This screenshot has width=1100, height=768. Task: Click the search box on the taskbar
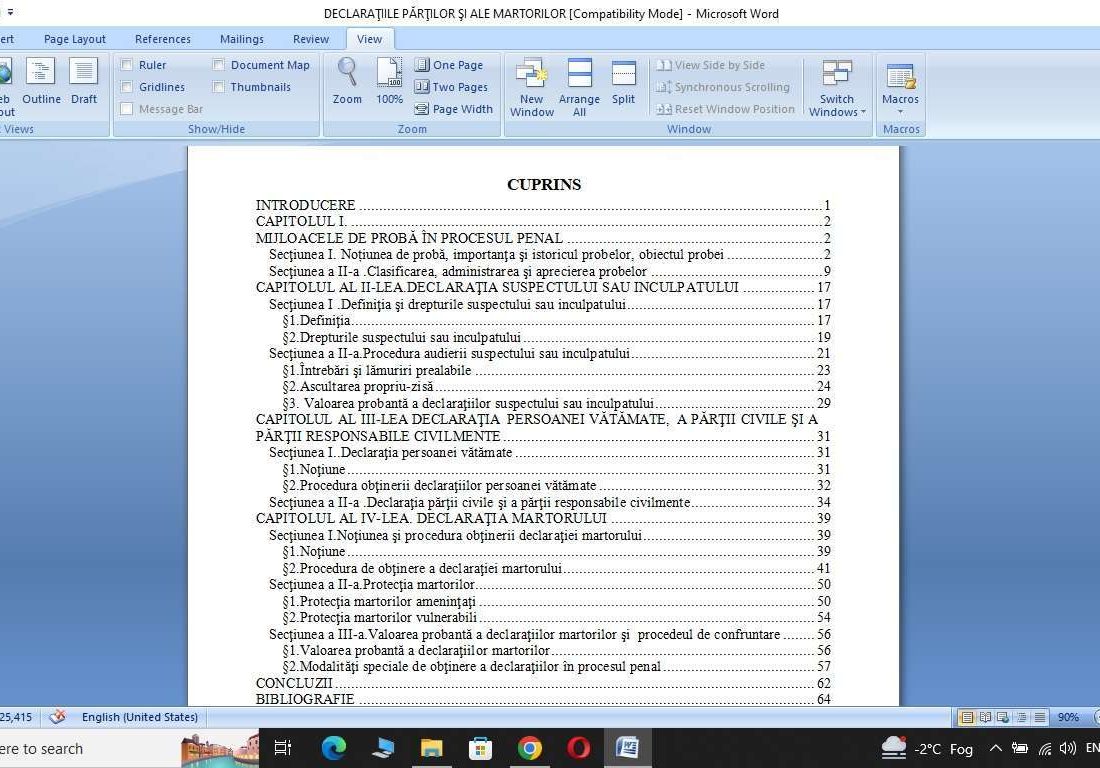point(80,748)
